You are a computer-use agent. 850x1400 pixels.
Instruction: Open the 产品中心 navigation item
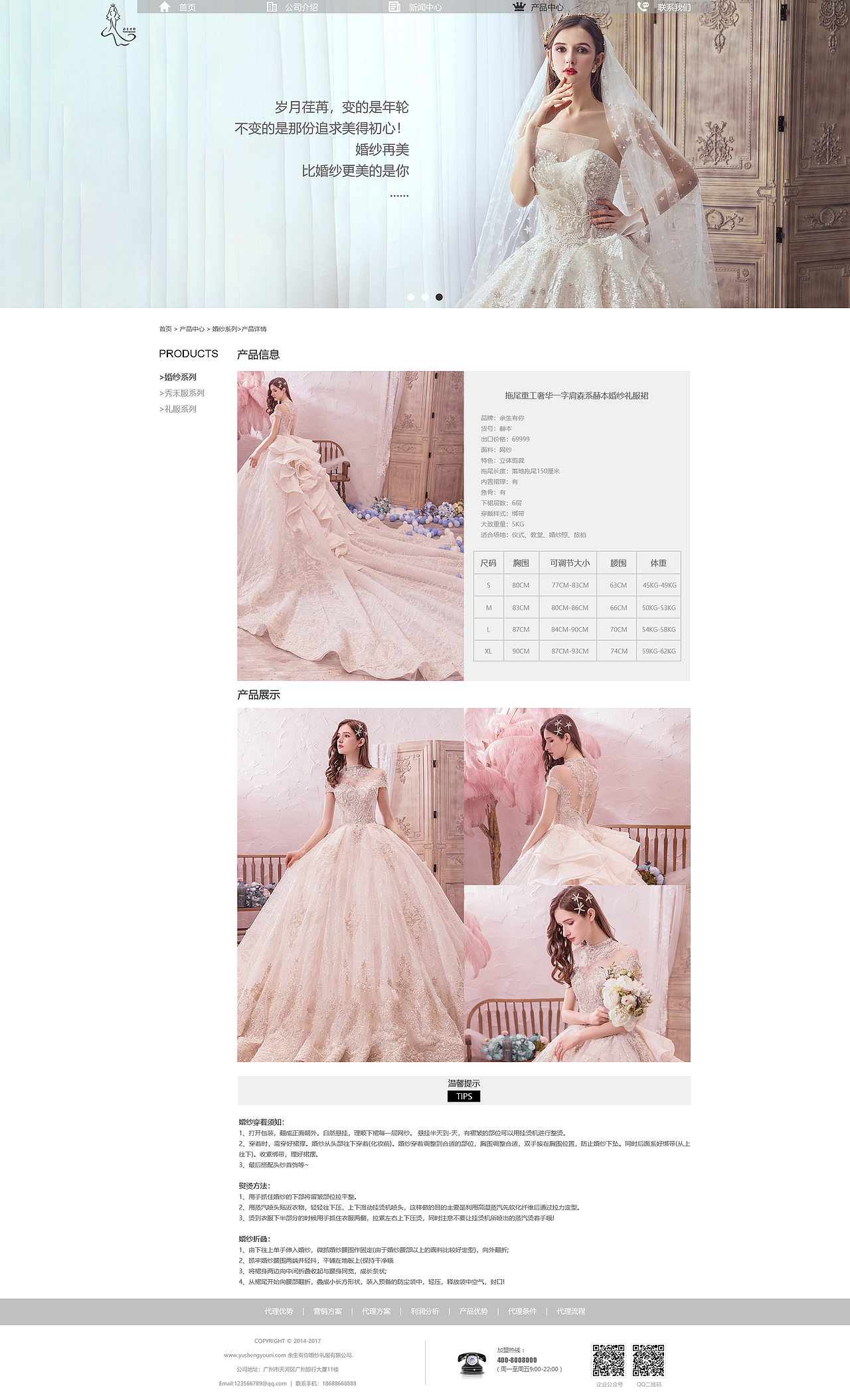pos(547,7)
